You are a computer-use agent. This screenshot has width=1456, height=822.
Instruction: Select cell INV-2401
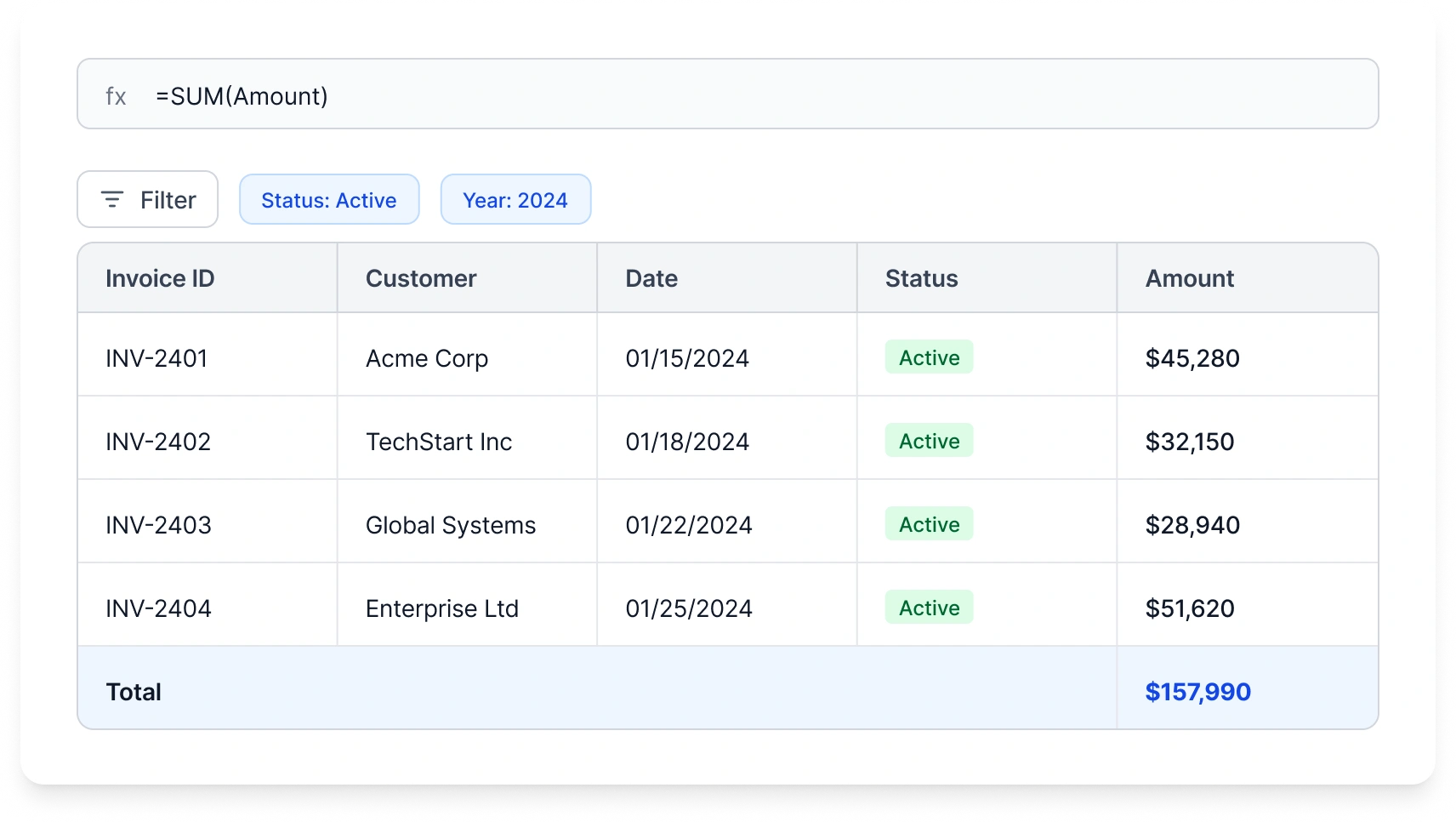coord(208,355)
